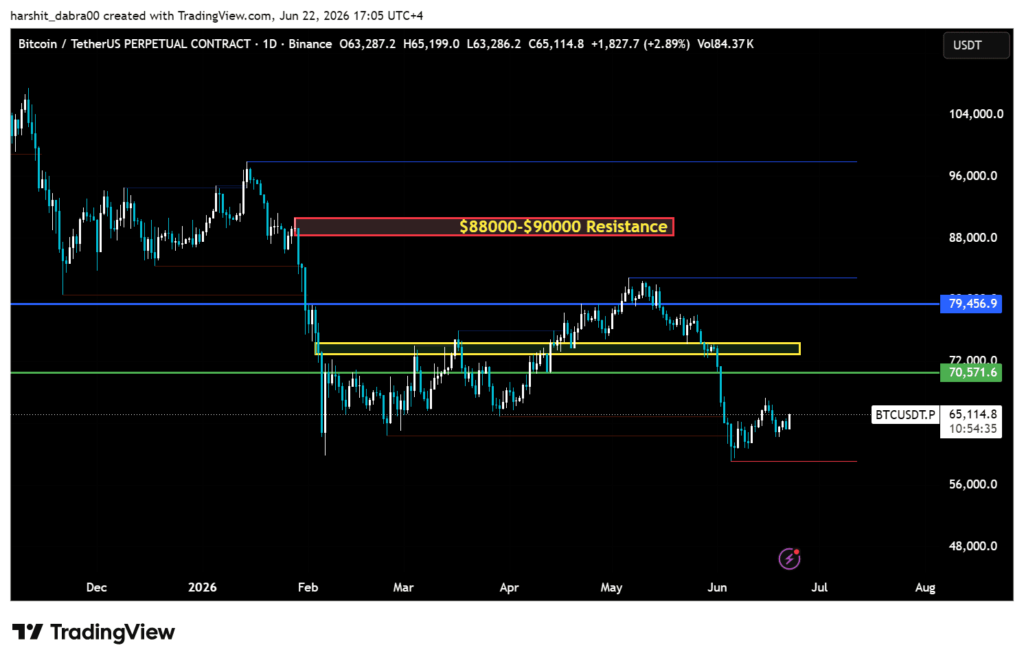
Task: Click the blue 79,456.9 price label
Action: click(x=971, y=303)
